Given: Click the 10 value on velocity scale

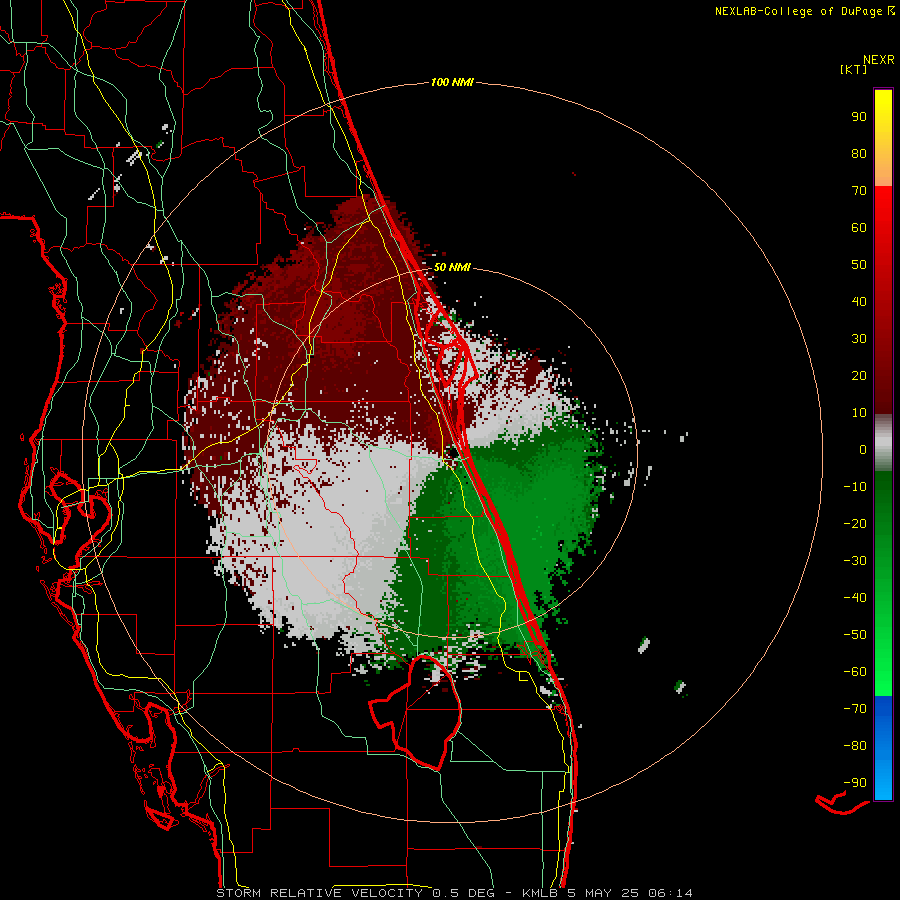Looking at the screenshot, I should (859, 413).
